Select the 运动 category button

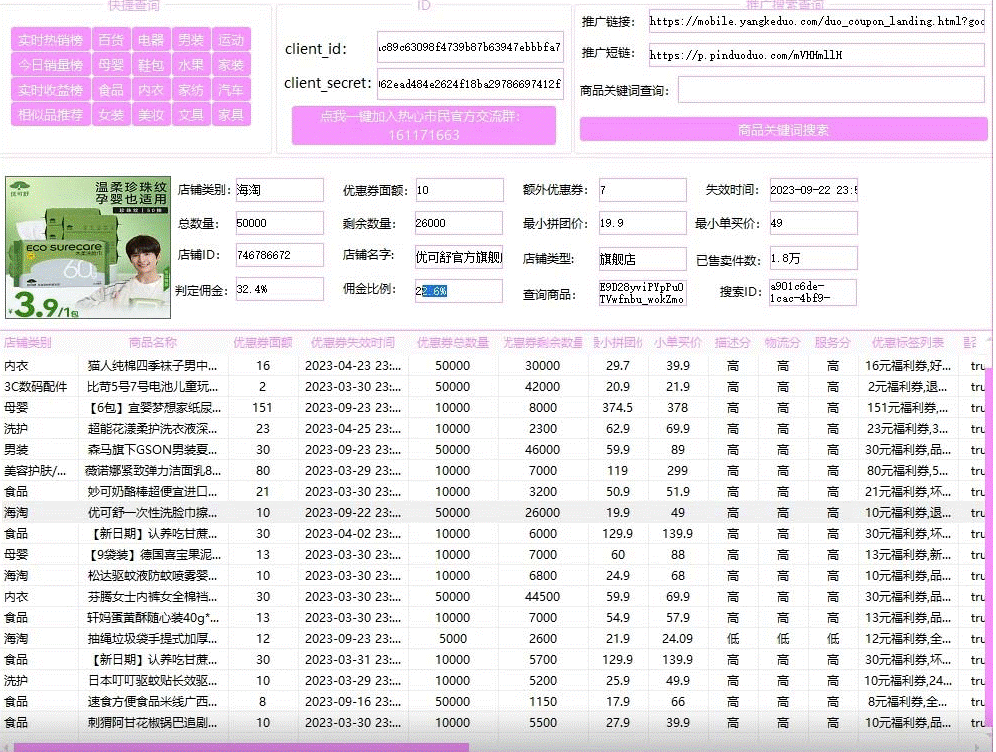231,40
